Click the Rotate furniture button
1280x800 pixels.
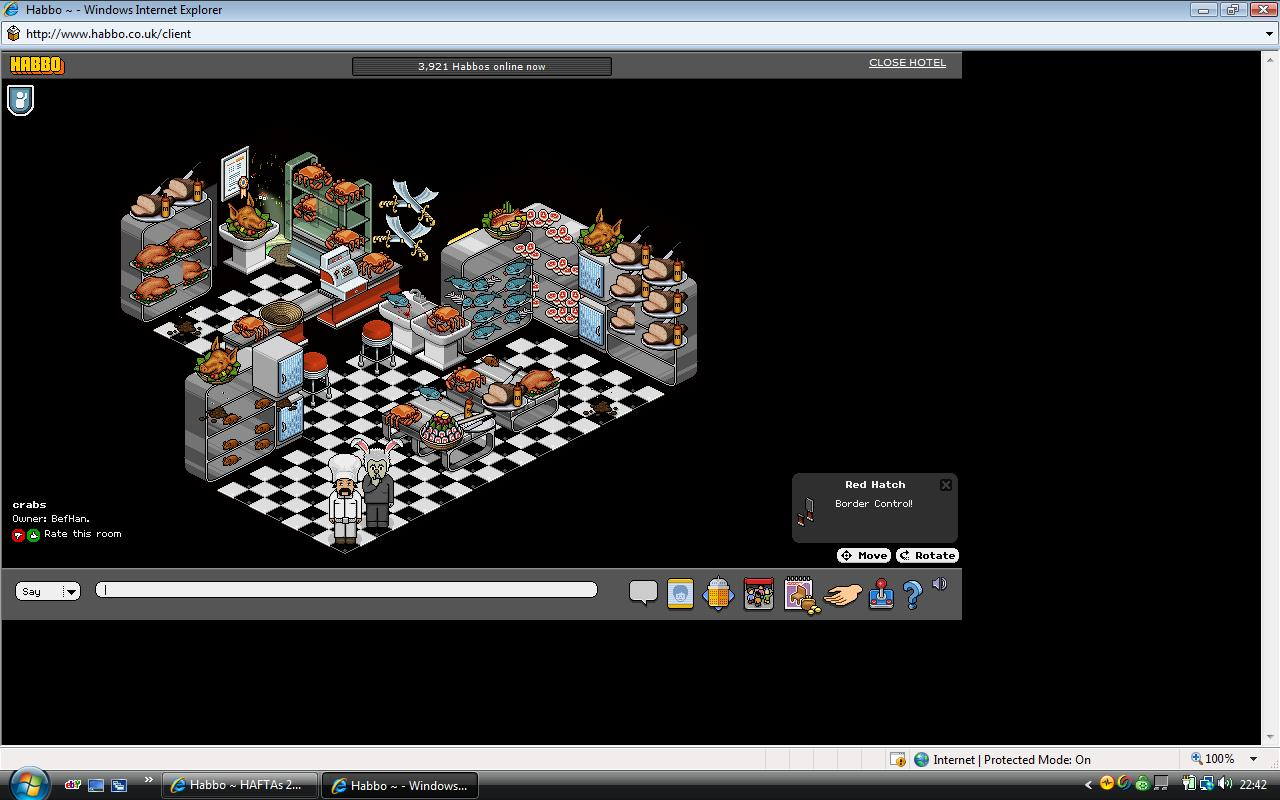[927, 555]
